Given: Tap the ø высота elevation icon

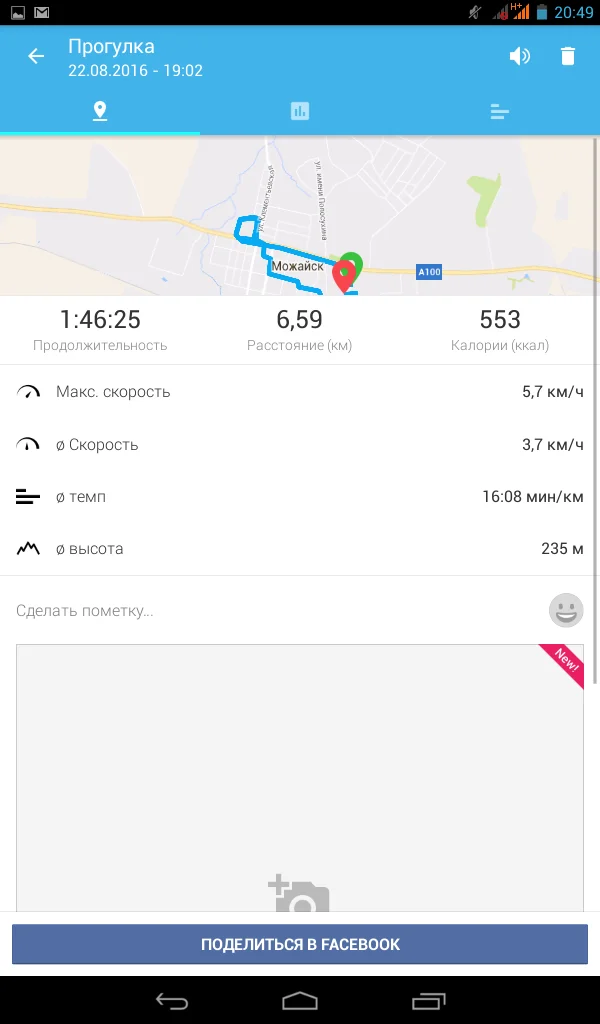Looking at the screenshot, I should [28, 549].
